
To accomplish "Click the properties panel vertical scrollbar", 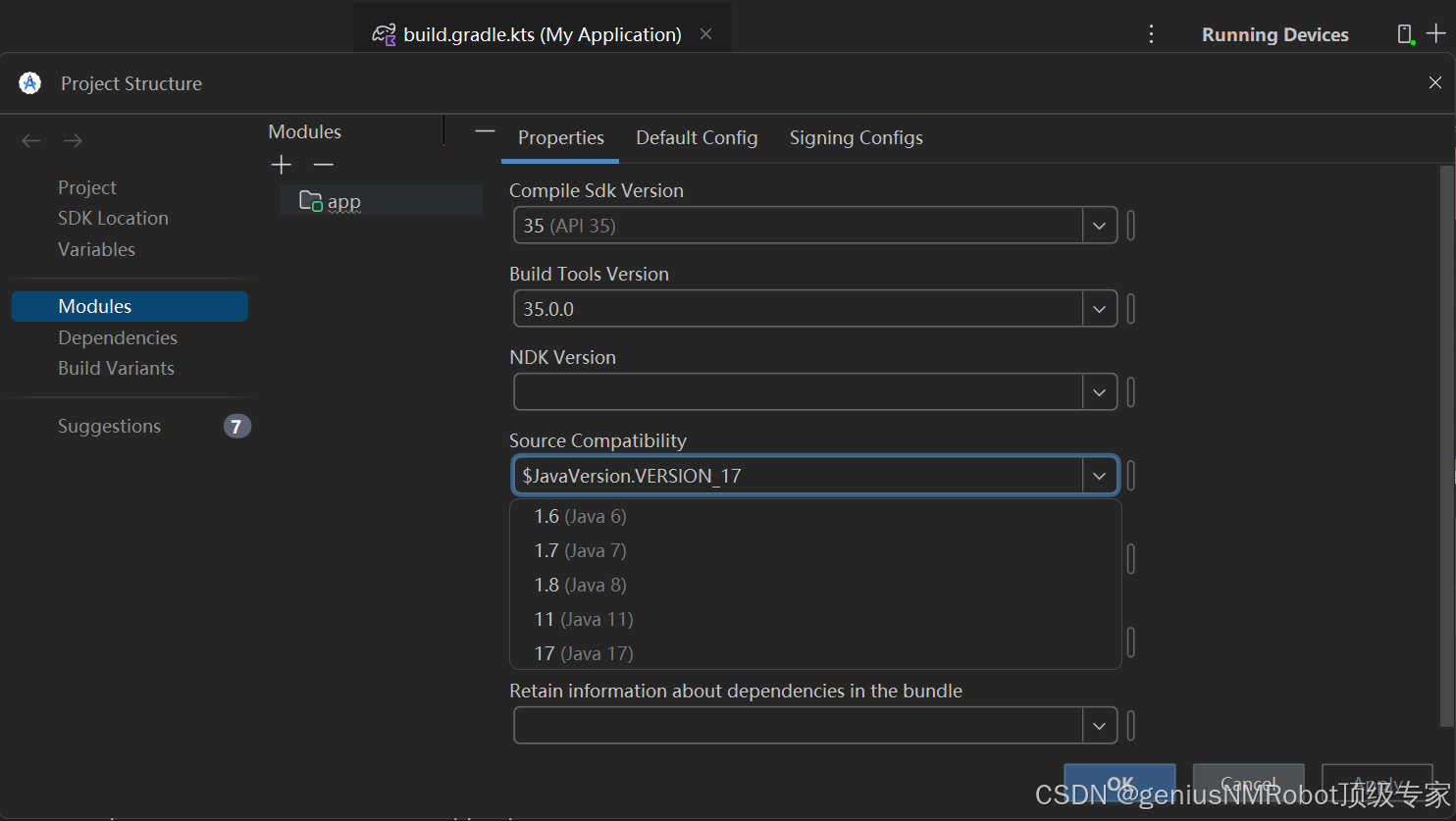I will tap(1446, 446).
